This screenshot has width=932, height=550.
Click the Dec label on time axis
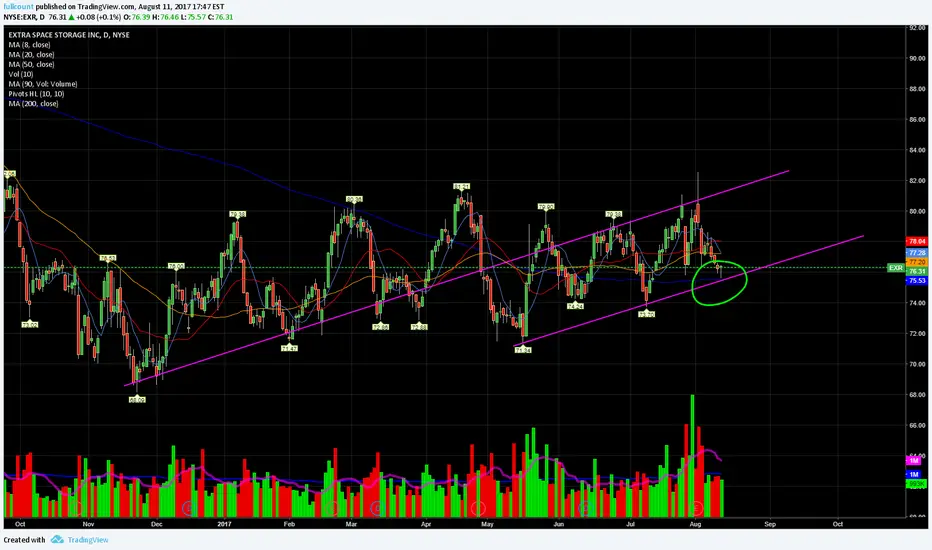pos(156,524)
